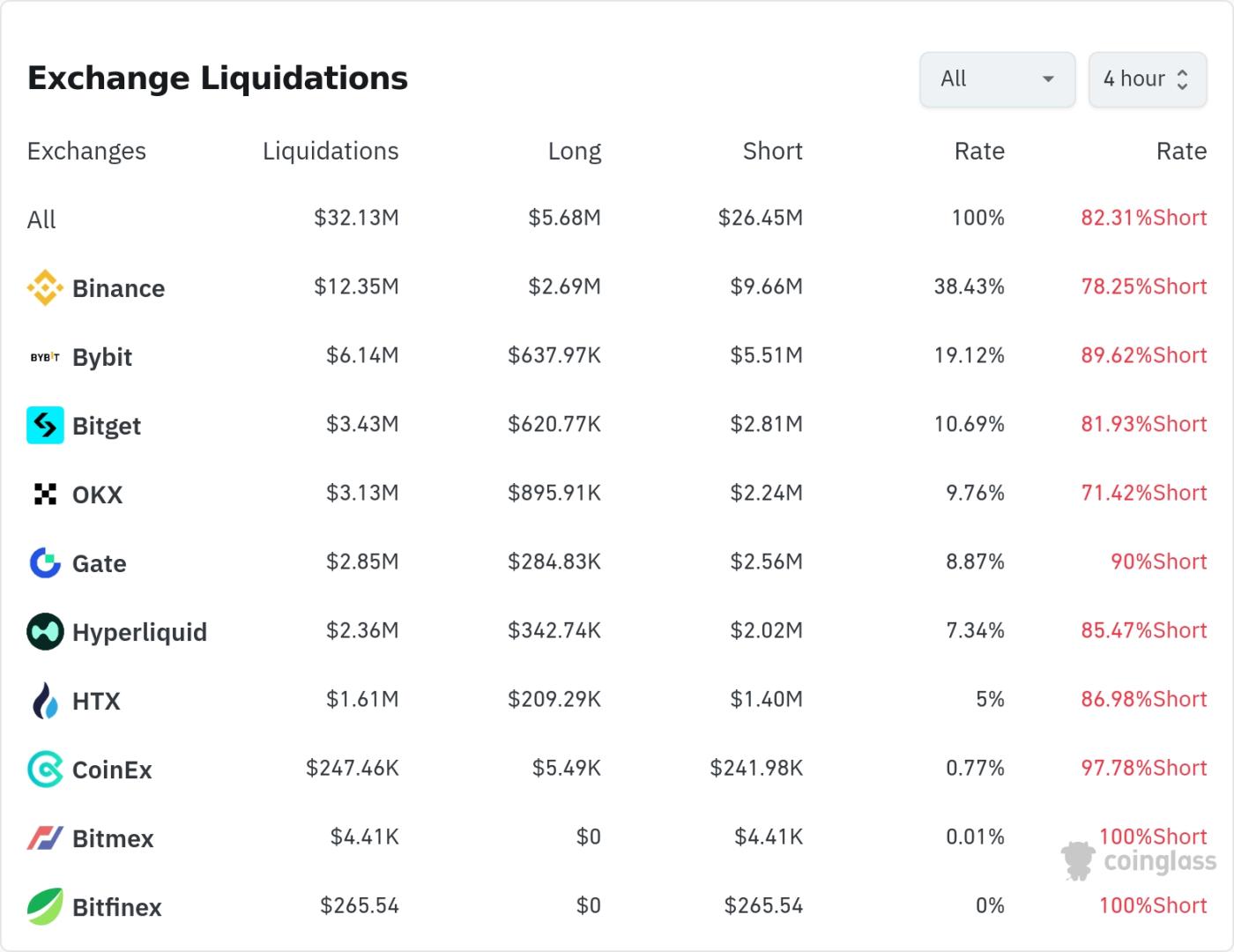
Task: Click the Gate exchange logo icon
Action: (x=45, y=562)
